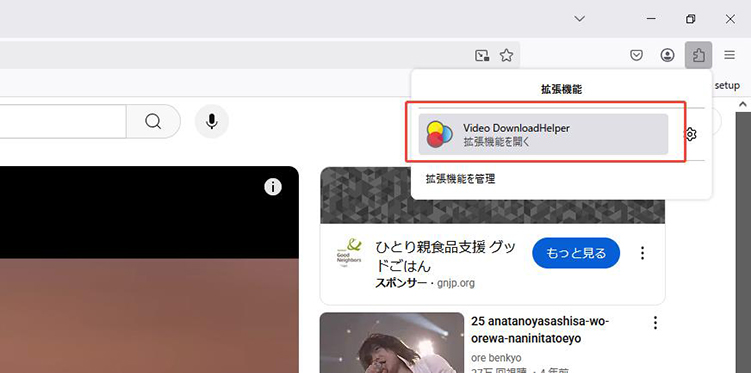Toggle picture-in-picture icon in address bar
Viewport: 751px width, 373px height.
pos(482,56)
